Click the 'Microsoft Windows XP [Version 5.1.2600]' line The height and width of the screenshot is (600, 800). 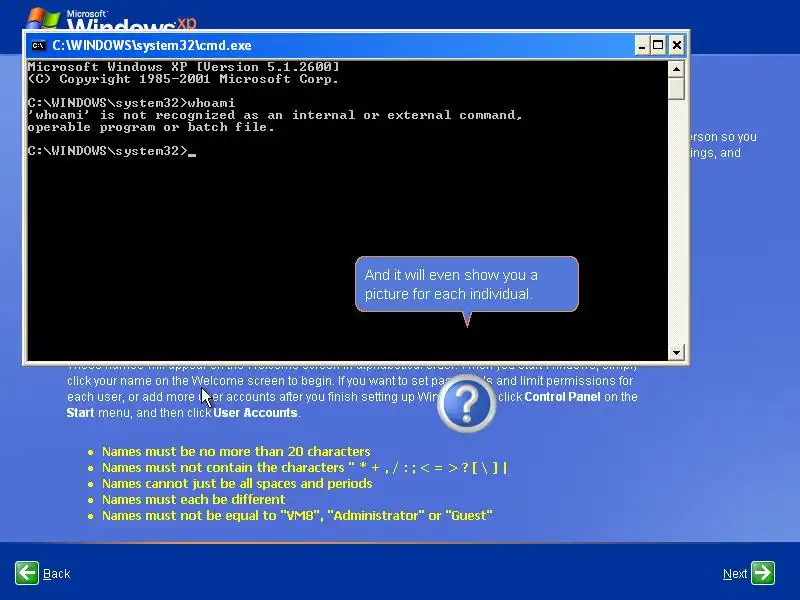pyautogui.click(x=183, y=67)
